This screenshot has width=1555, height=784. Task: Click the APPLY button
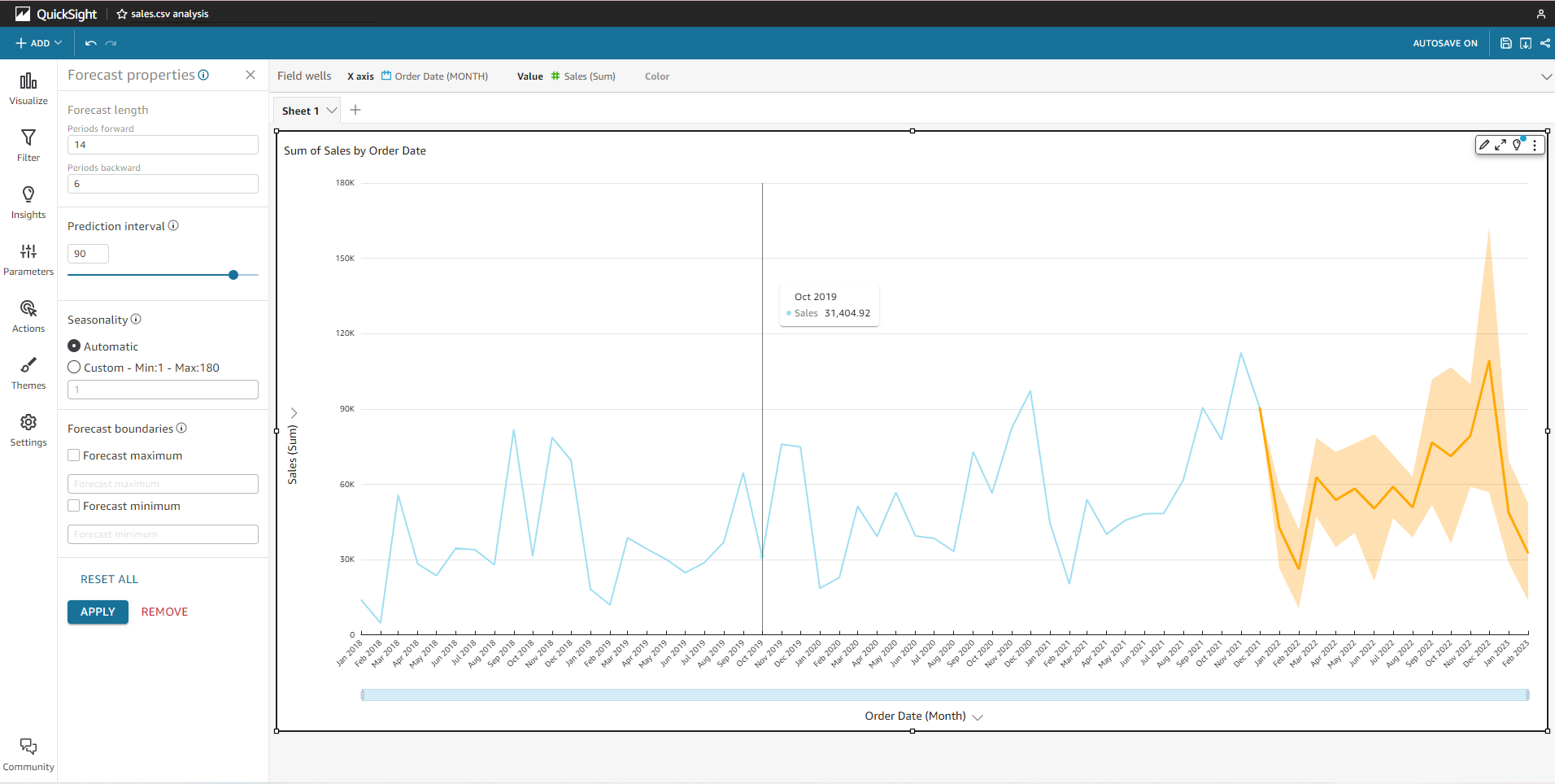[98, 612]
